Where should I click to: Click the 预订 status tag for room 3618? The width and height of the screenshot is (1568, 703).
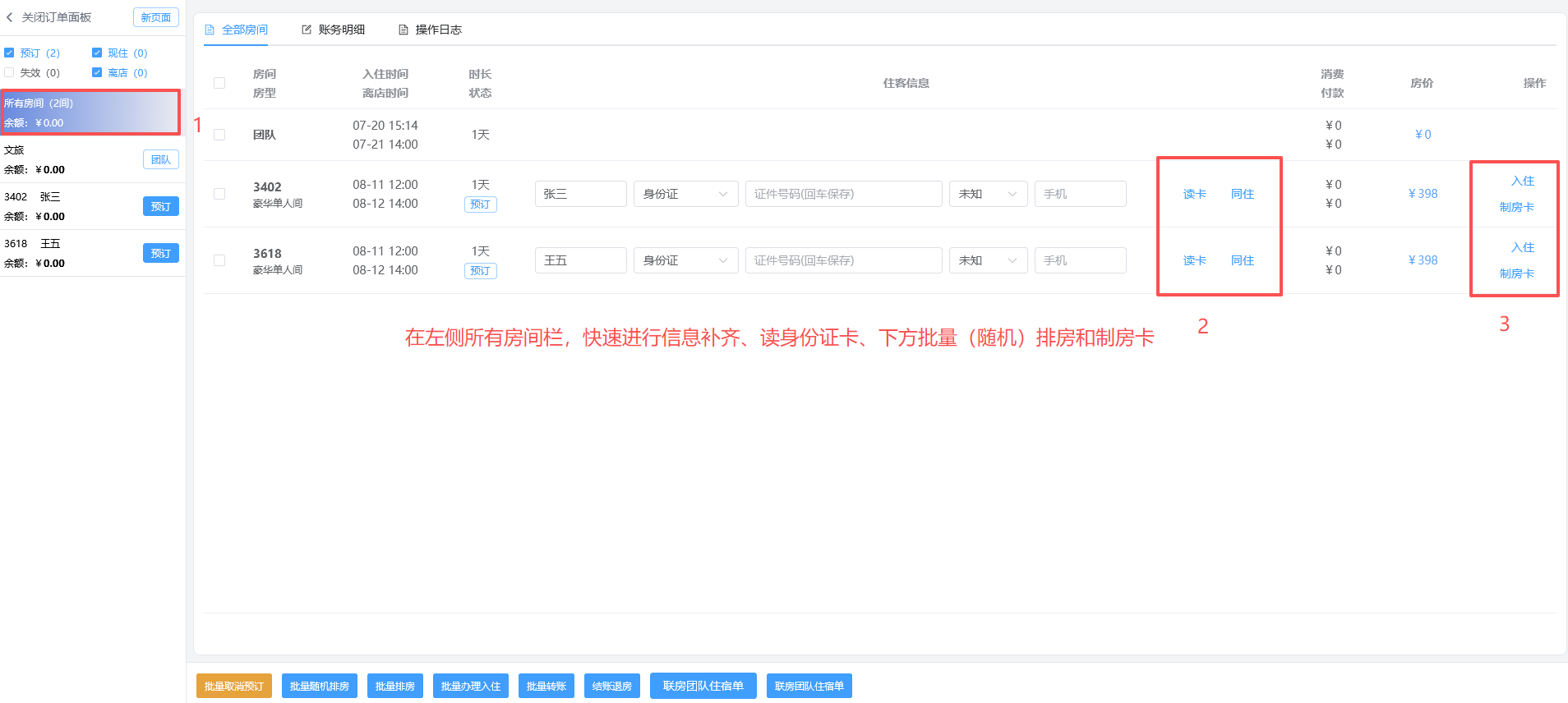click(481, 271)
